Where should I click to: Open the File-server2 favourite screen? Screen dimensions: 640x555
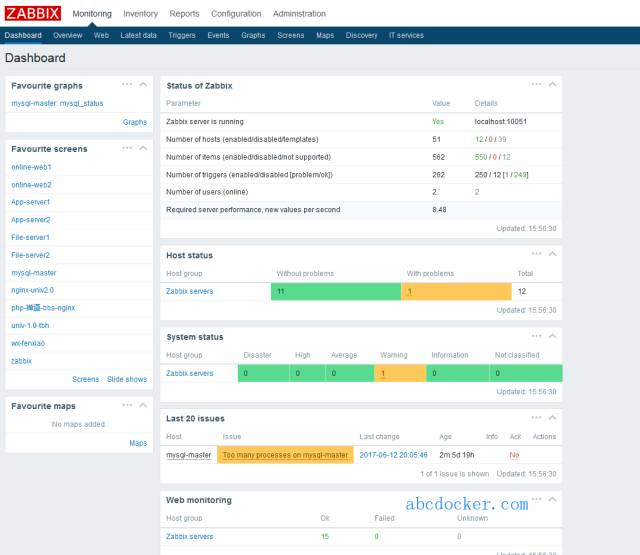pos(30,255)
